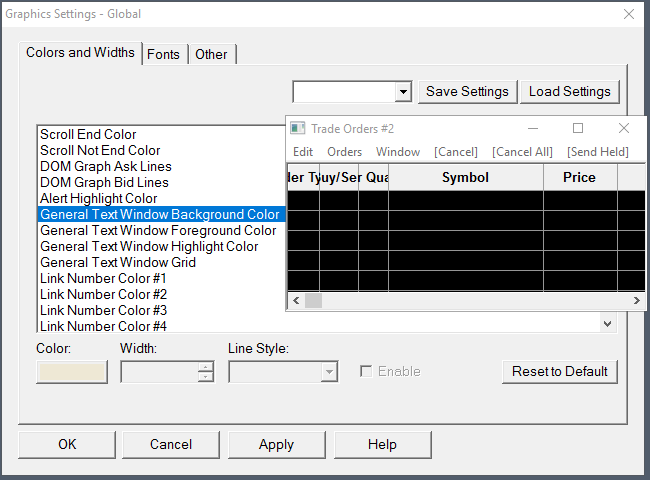Open Help for graphics settings
Image resolution: width=650 pixels, height=480 pixels.
[x=382, y=444]
